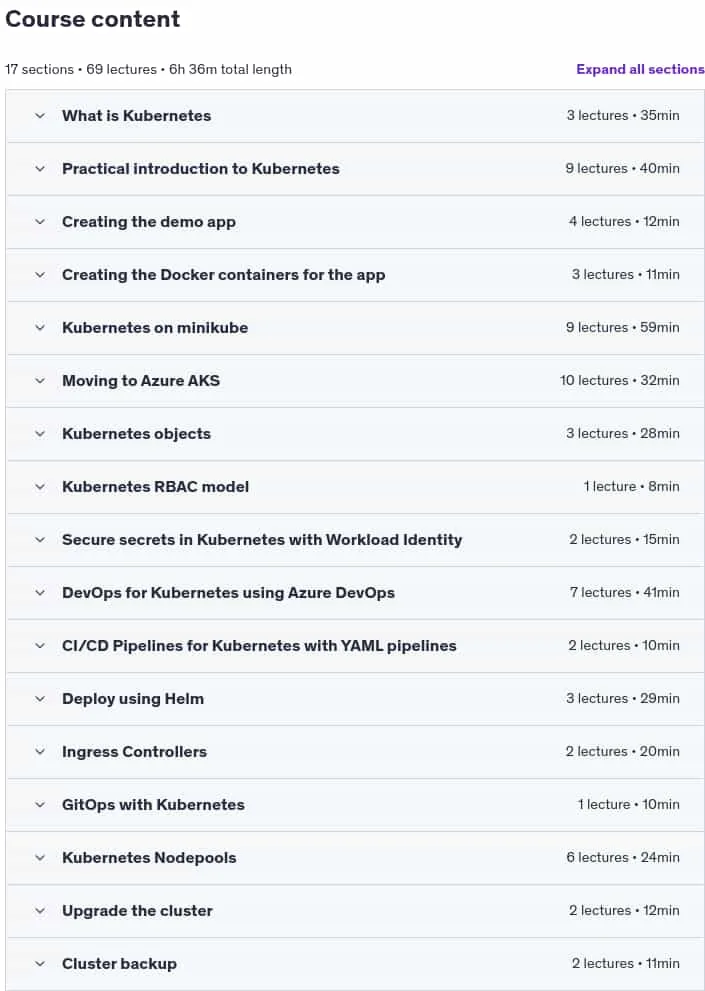This screenshot has height=991, width=705.
Task: Open the GitOps with Kubernetes section
Action: (153, 805)
